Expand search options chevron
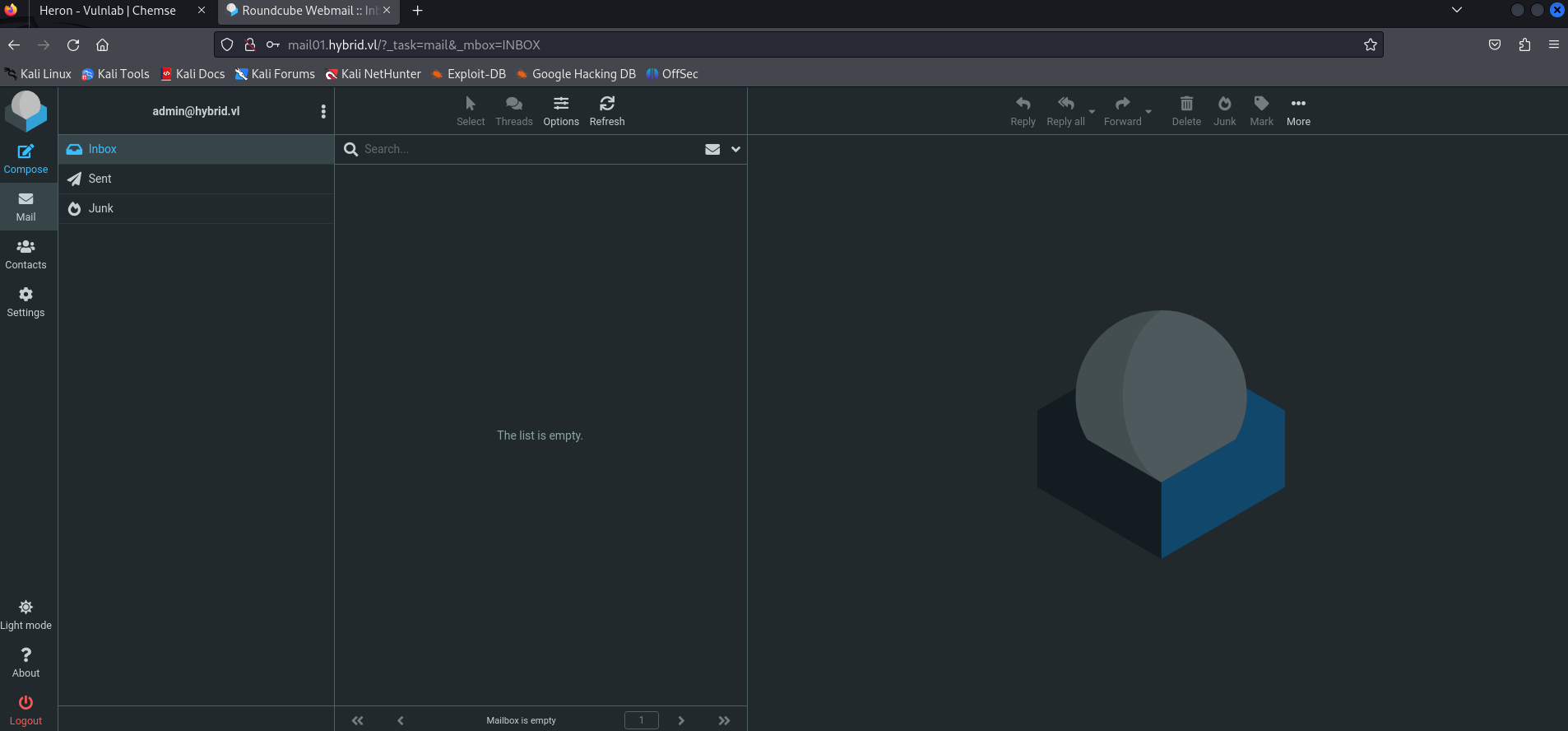Image resolution: width=1568 pixels, height=731 pixels. click(x=735, y=149)
